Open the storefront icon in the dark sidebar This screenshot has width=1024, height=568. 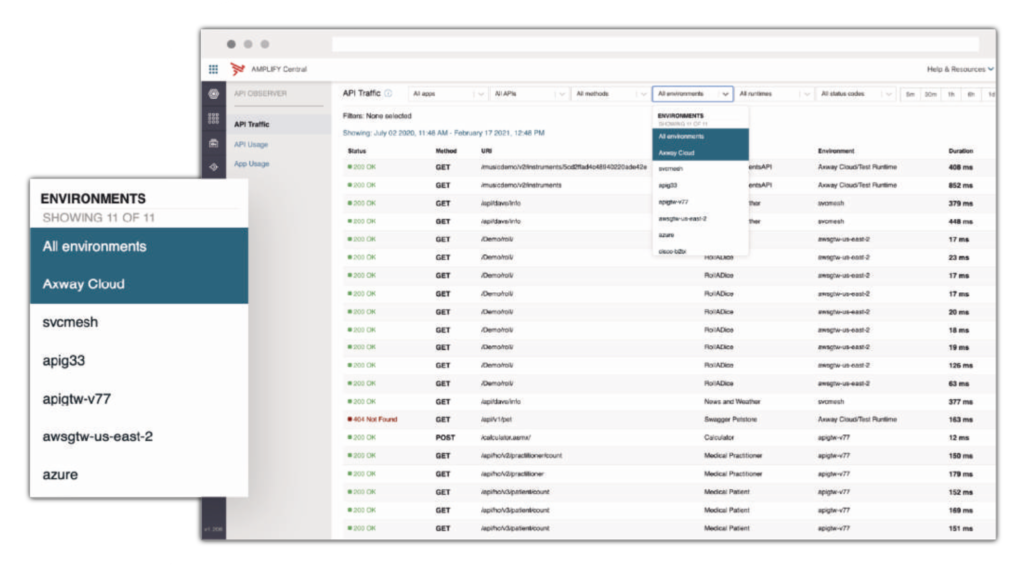click(x=214, y=143)
